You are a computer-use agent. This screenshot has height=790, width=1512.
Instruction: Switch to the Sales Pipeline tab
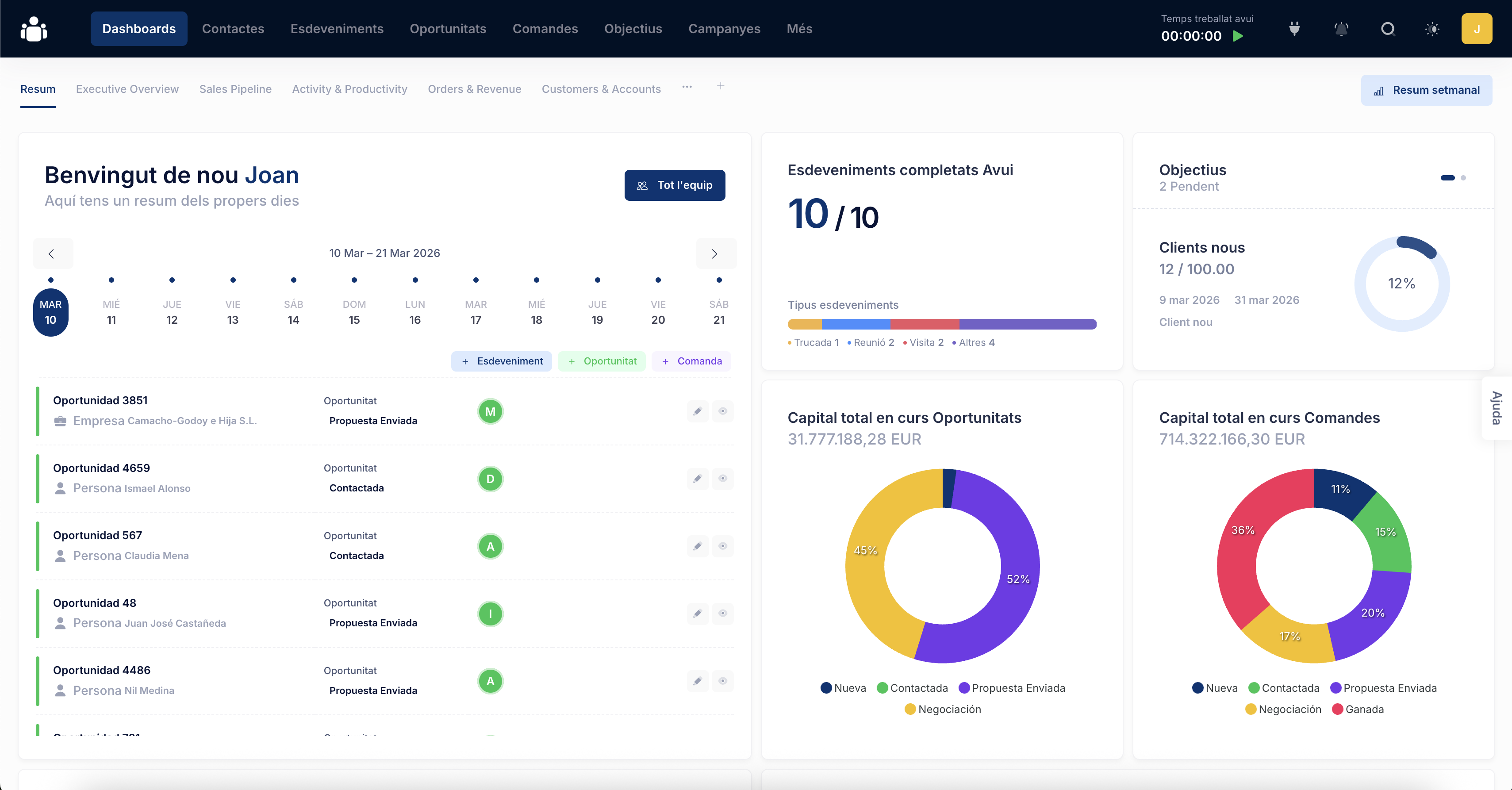235,89
